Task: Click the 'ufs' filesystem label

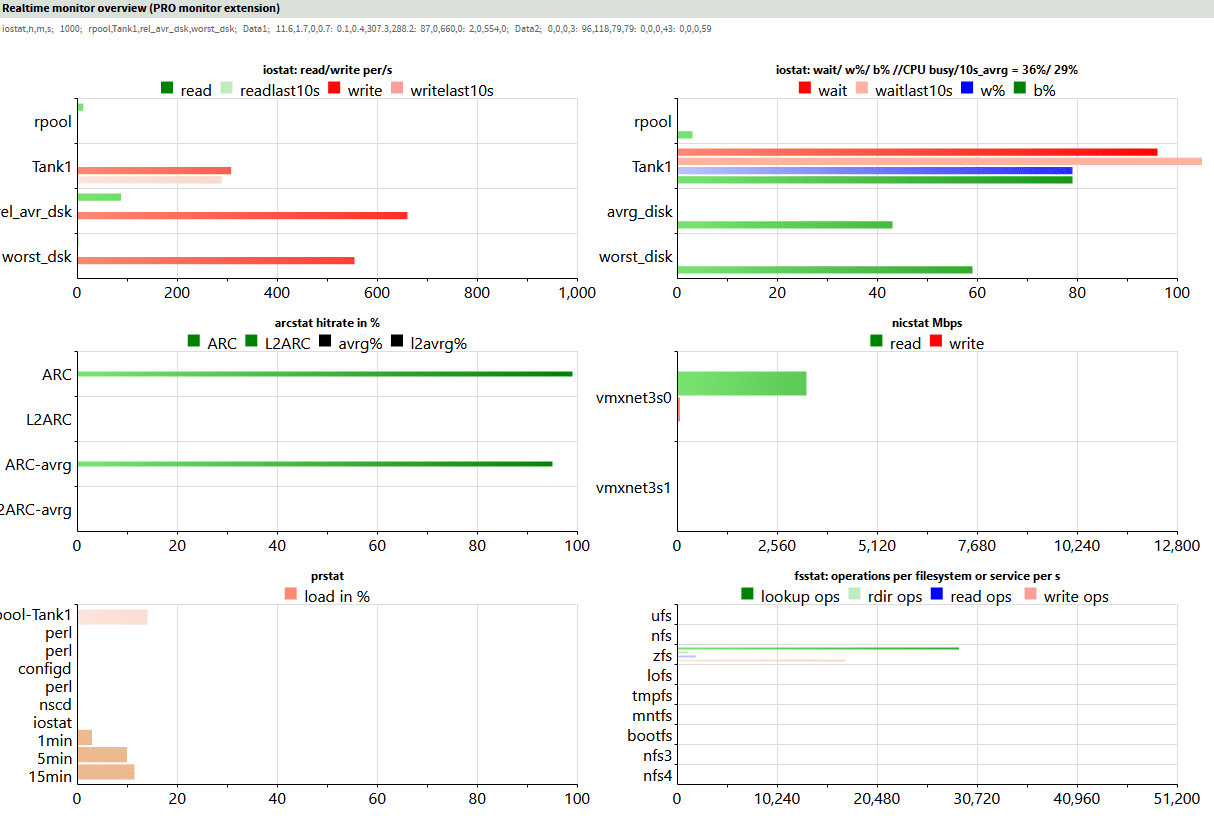Action: point(661,616)
